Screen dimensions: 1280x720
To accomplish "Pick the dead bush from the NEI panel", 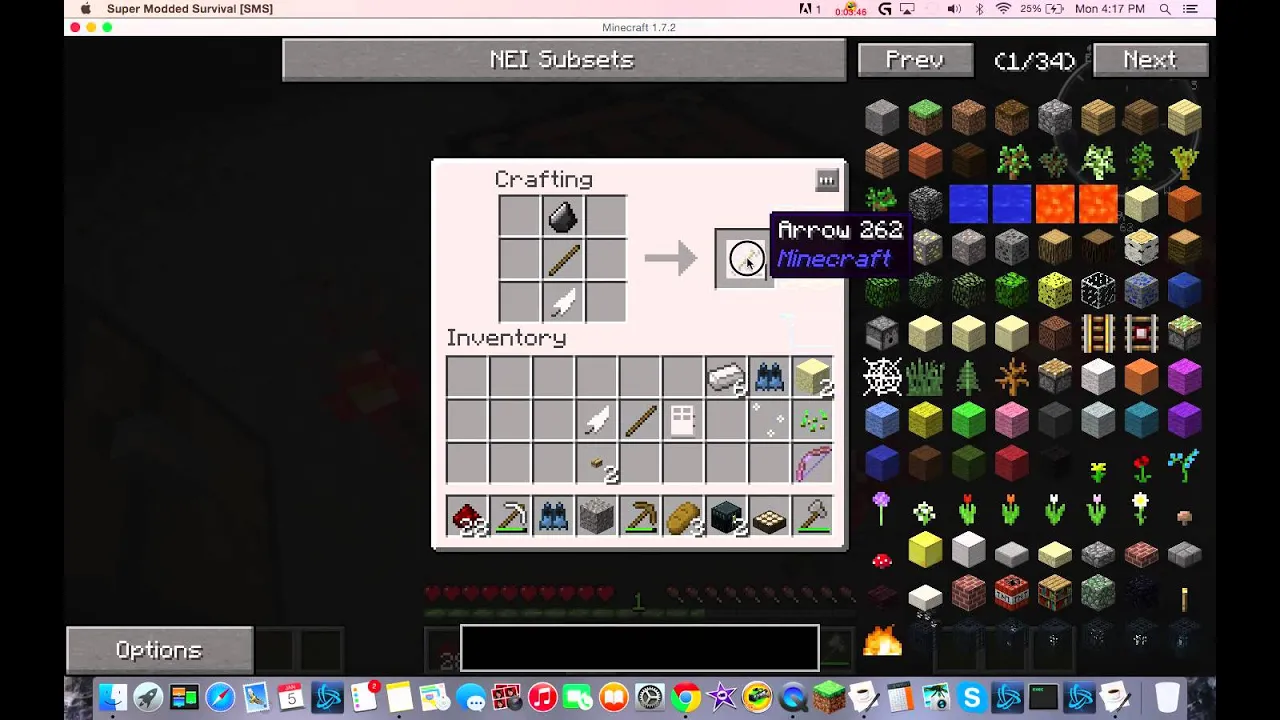I will click(1011, 377).
